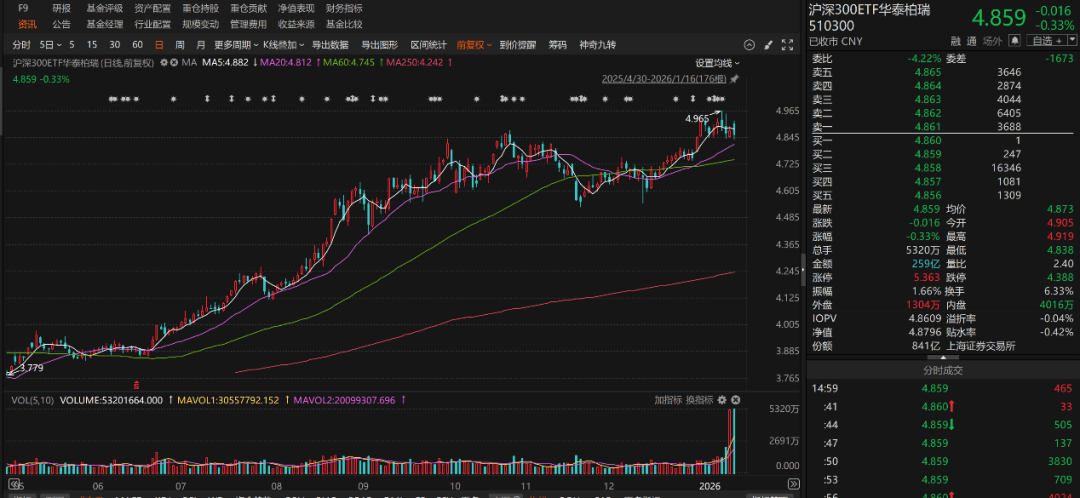Switch to the 资讯 tab
The height and width of the screenshot is (498, 1080).
coord(26,23)
